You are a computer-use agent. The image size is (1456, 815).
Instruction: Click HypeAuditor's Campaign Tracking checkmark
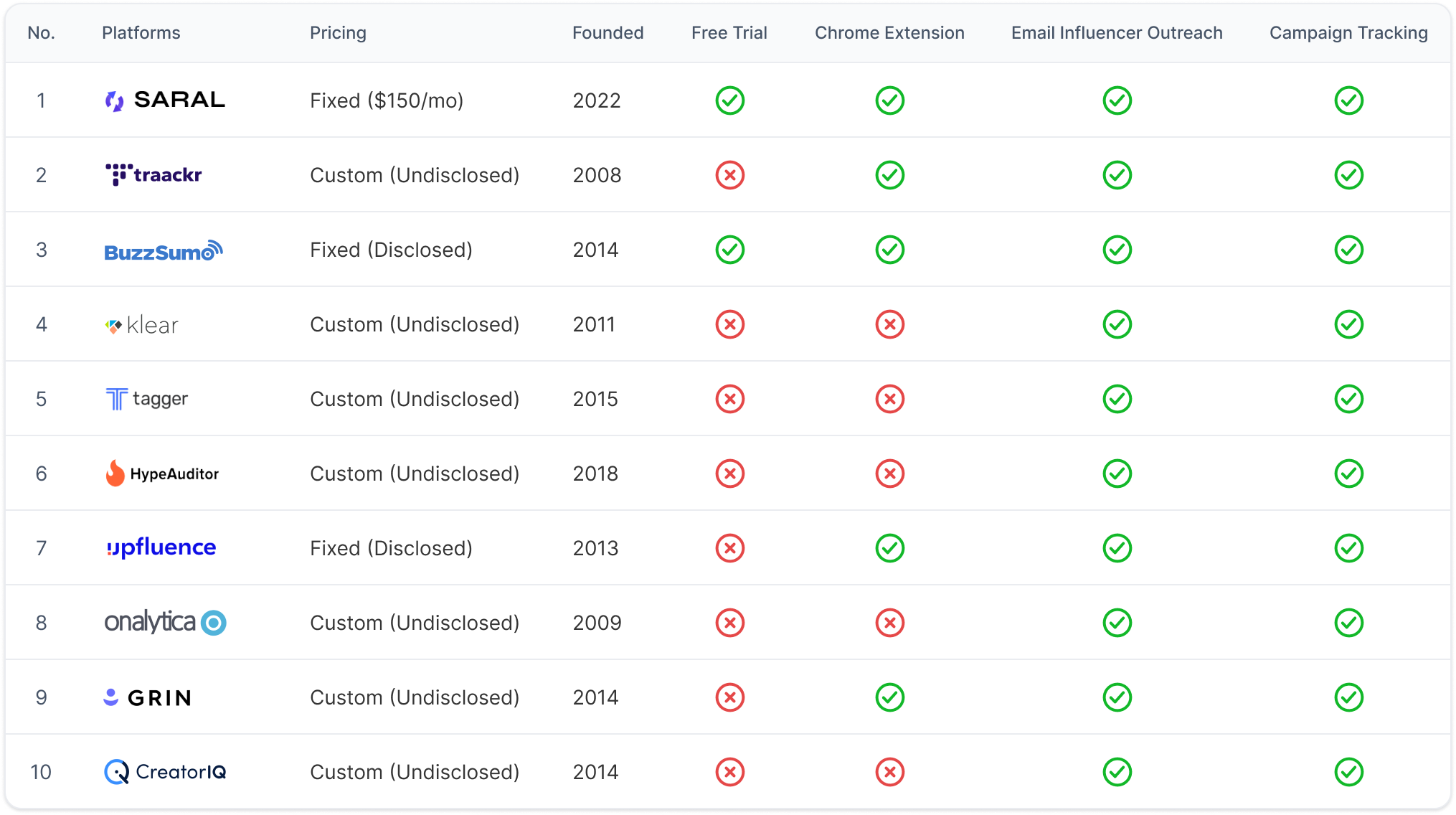(1349, 474)
